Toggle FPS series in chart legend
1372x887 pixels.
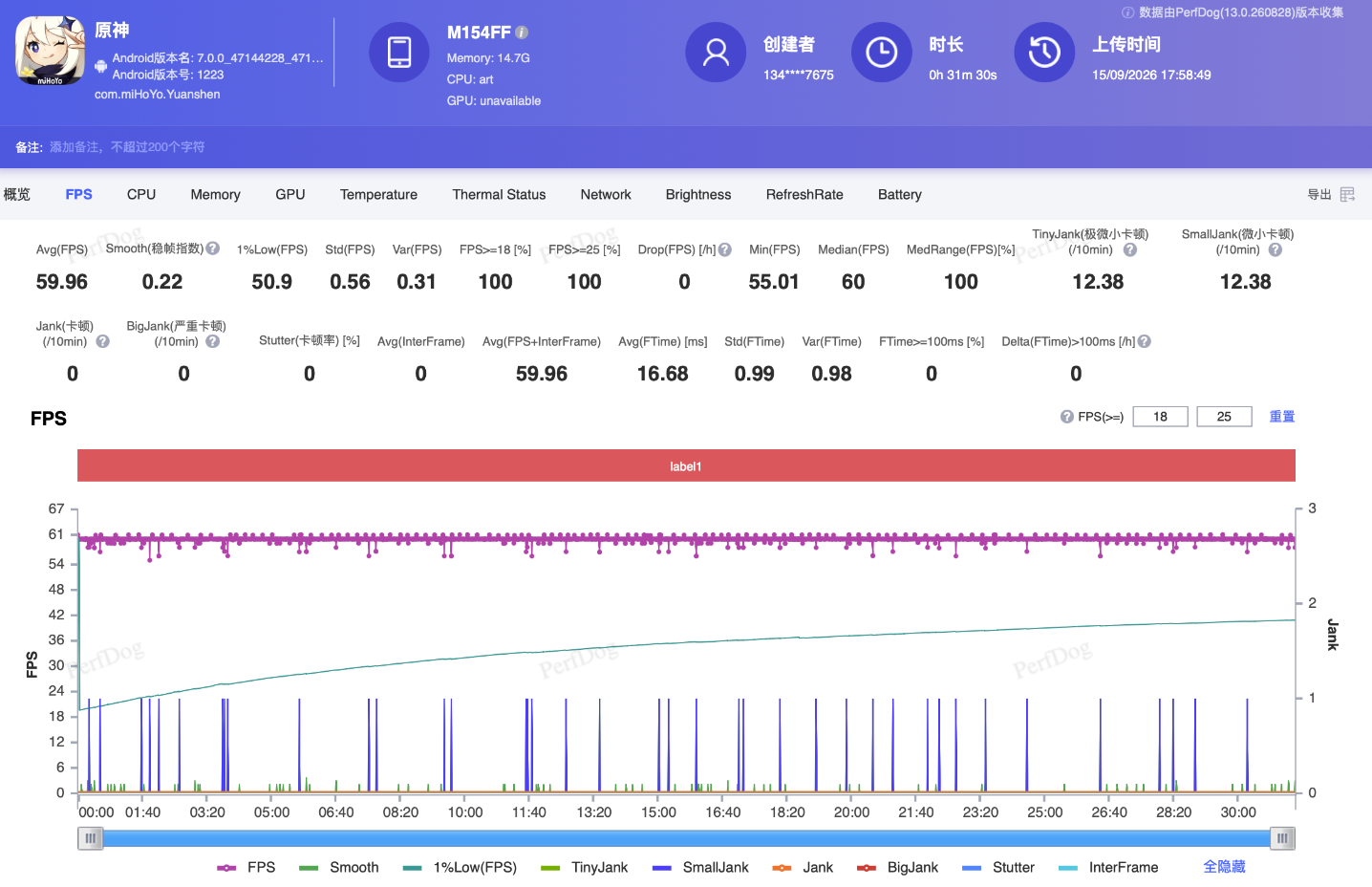[x=247, y=867]
